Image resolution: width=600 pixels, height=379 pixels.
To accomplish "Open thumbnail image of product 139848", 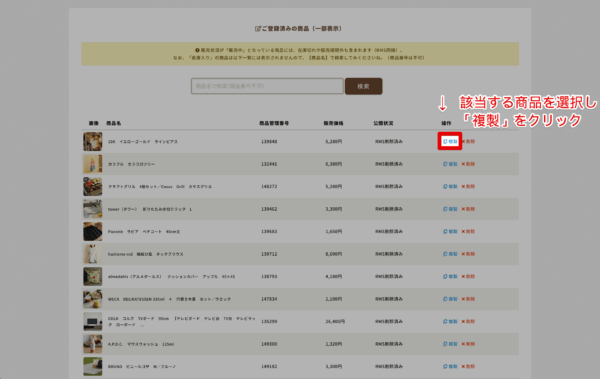I will 93,141.
